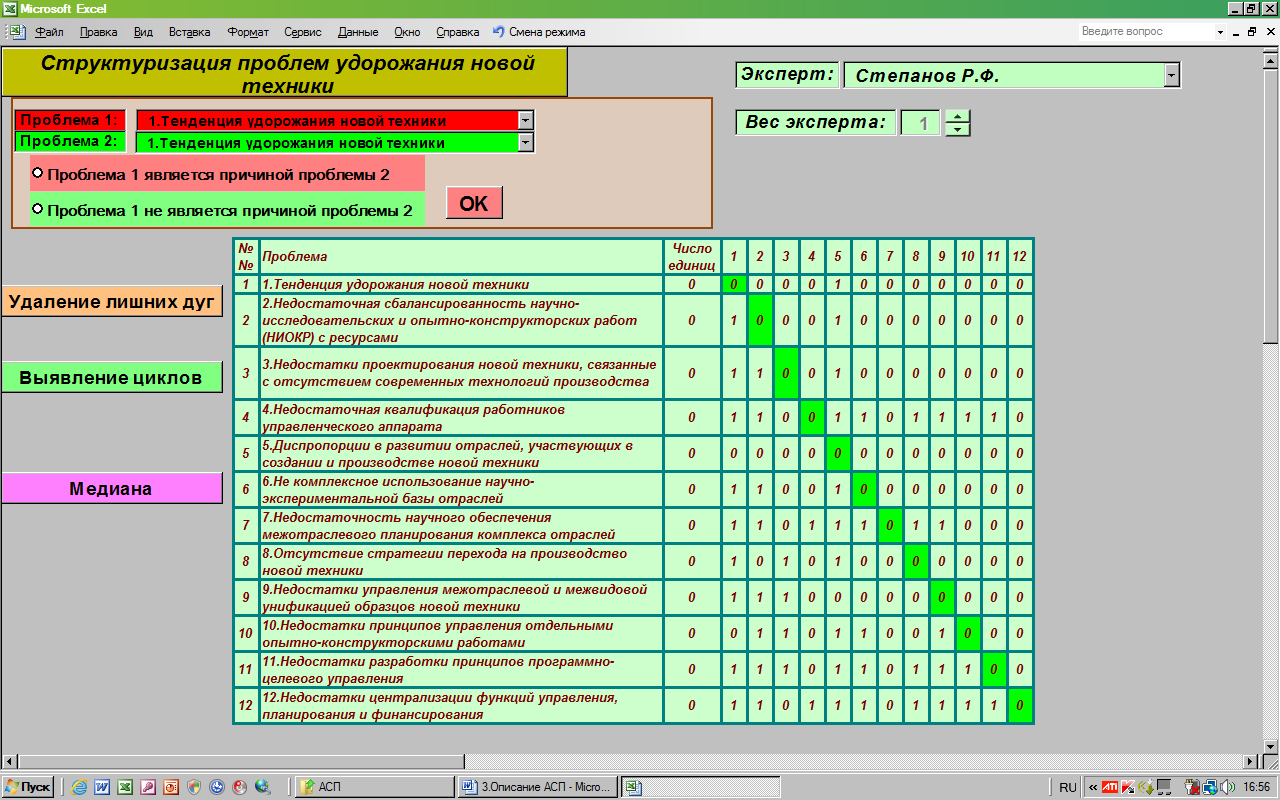This screenshot has height=800, width=1280.
Task: Open the Пуск start menu
Action: pyautogui.click(x=28, y=787)
